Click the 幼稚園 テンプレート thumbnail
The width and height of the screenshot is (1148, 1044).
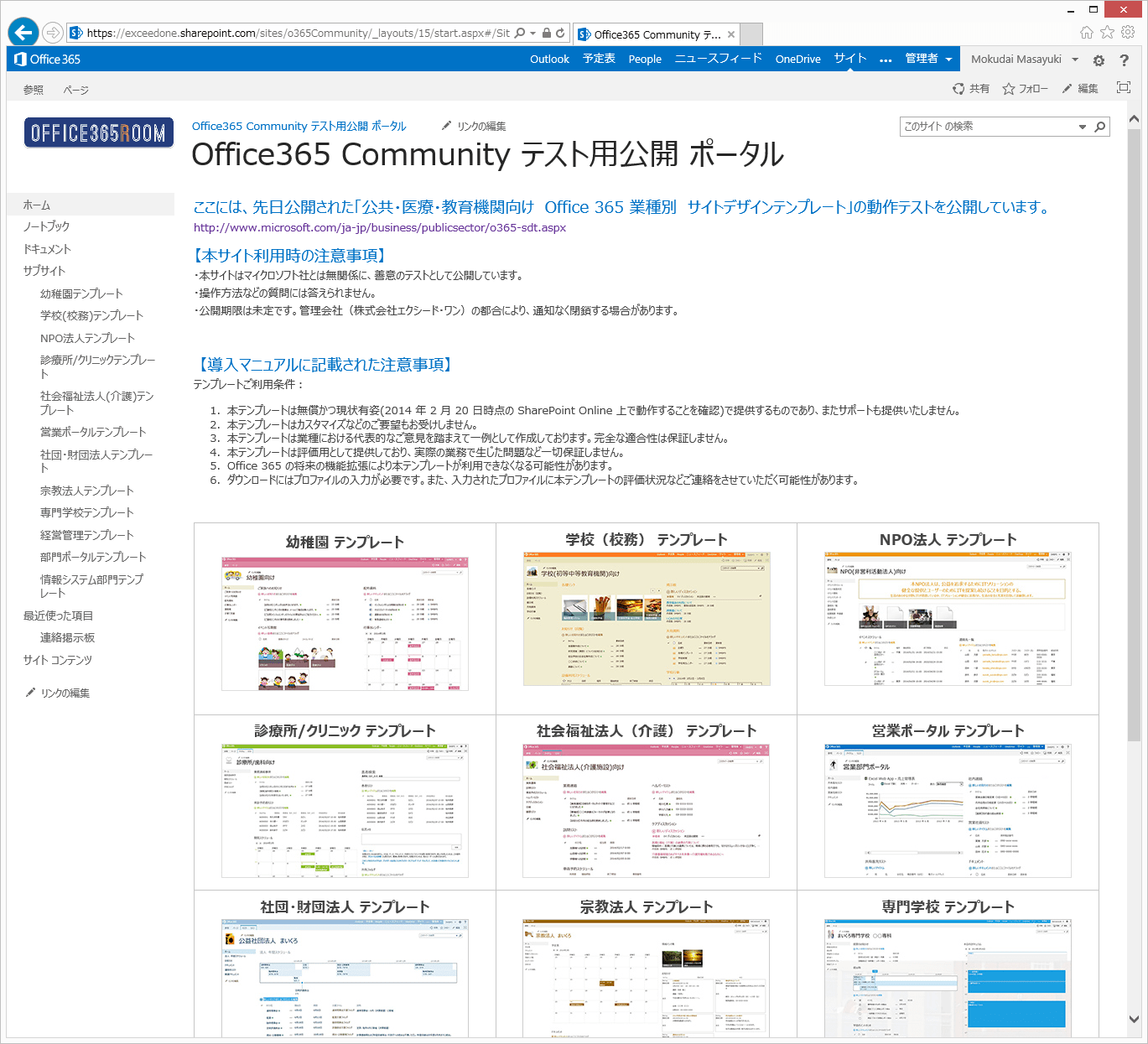coord(345,623)
